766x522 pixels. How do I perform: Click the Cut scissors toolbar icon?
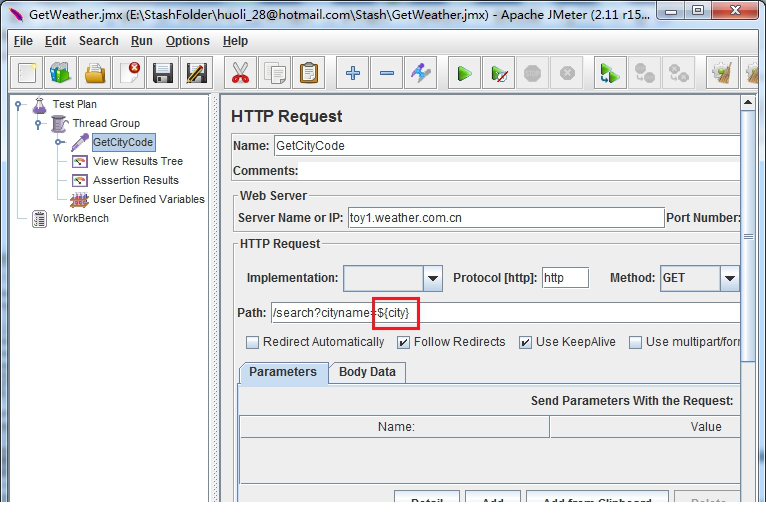click(x=240, y=73)
